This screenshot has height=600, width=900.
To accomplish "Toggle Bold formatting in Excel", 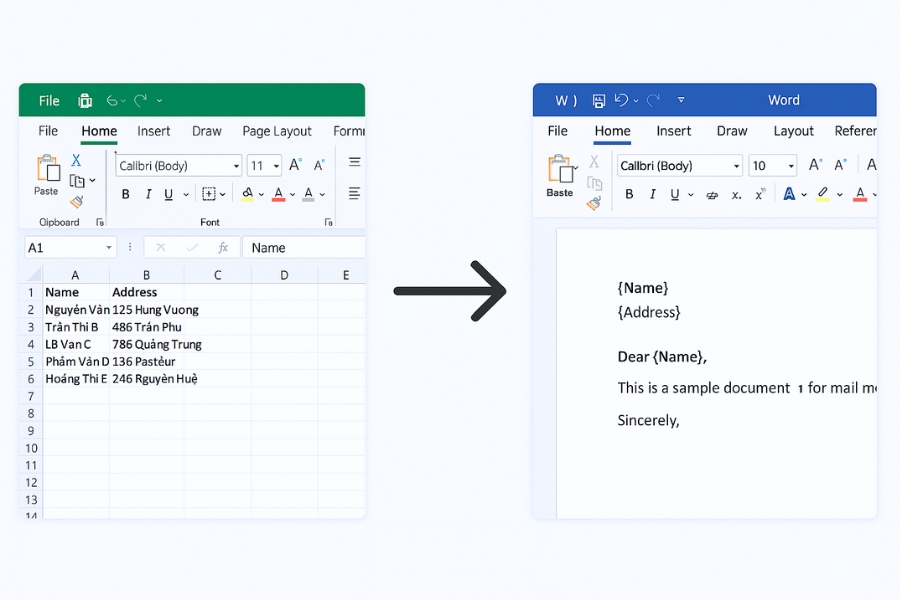I will (x=125, y=194).
